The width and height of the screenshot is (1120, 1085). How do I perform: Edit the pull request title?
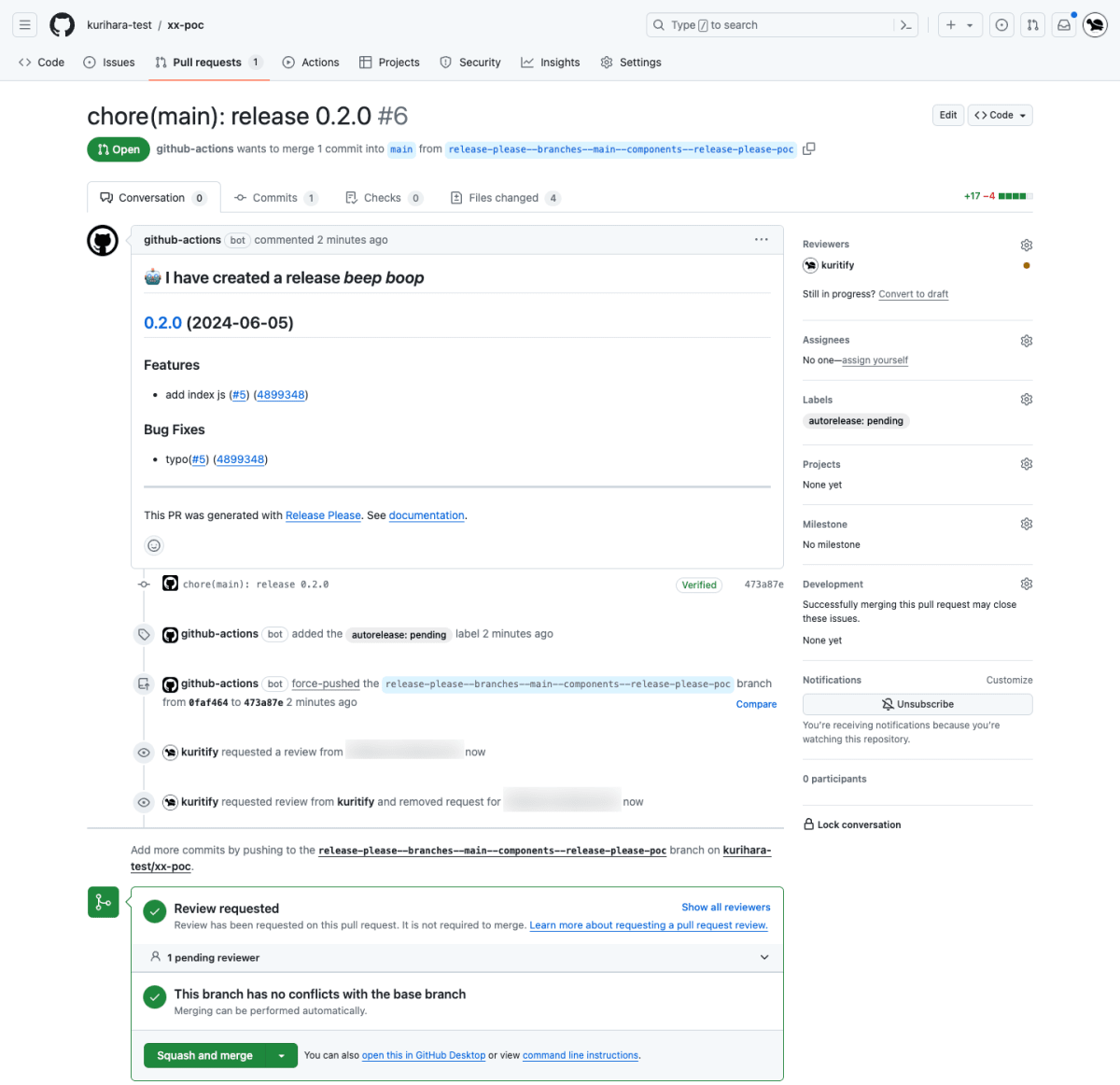[948, 115]
